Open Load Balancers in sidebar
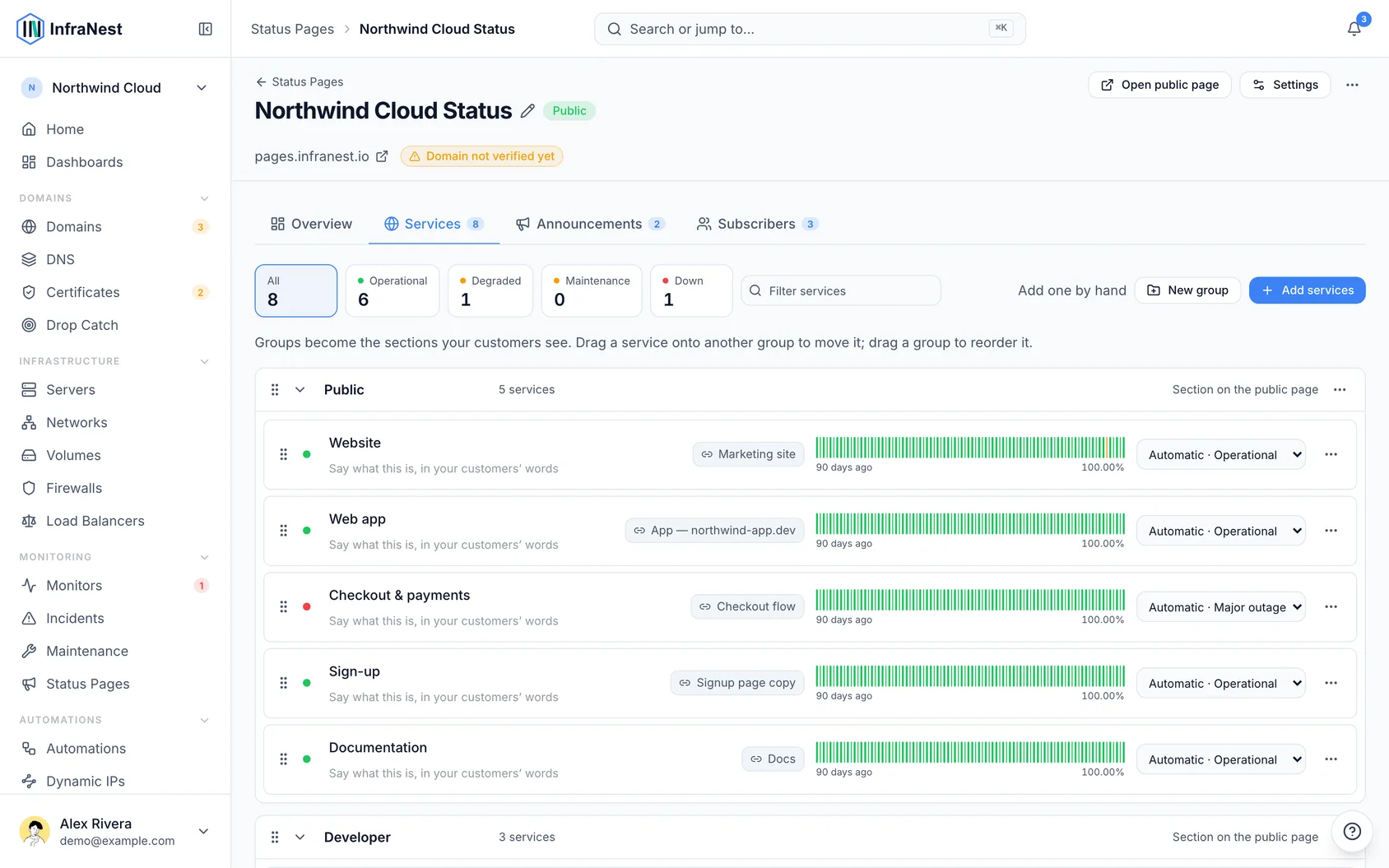Screen dimensions: 1389x868 114,521
